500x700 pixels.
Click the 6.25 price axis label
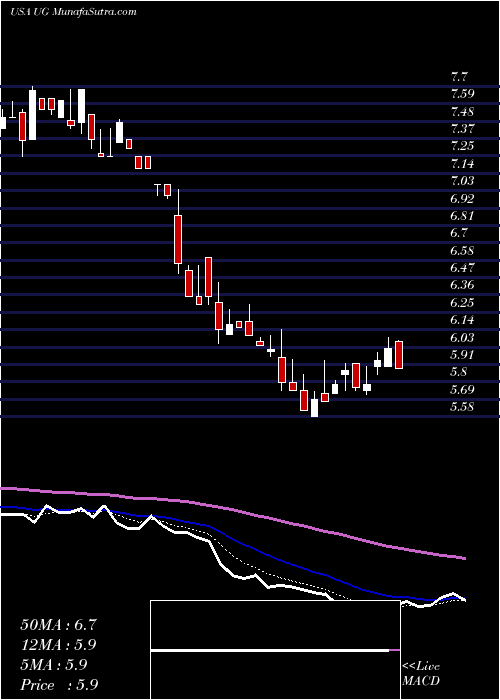click(462, 303)
